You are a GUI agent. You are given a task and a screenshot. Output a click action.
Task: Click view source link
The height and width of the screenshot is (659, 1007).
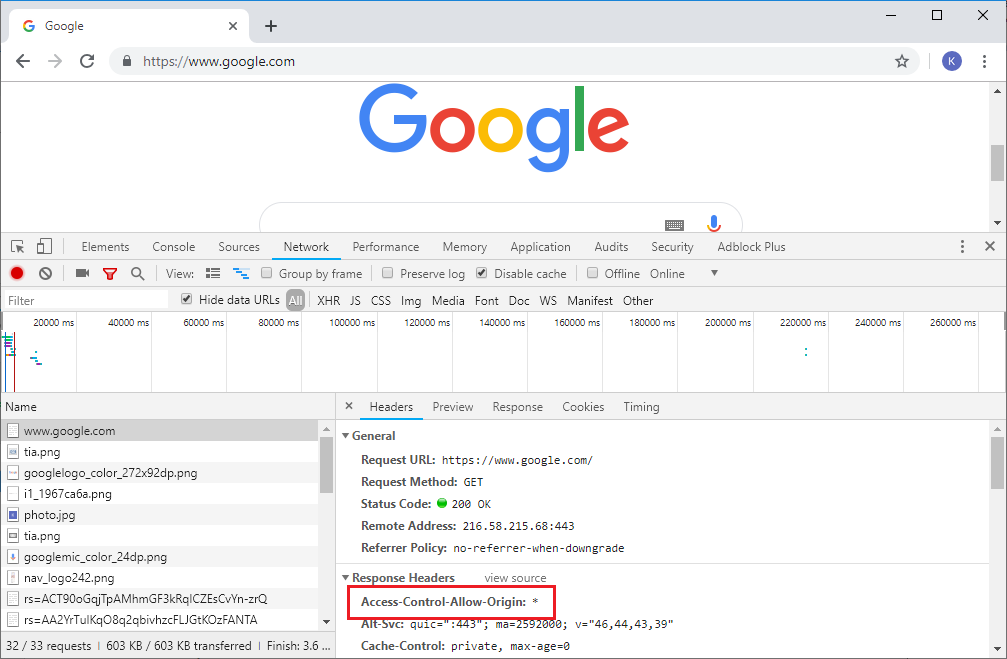coord(515,578)
